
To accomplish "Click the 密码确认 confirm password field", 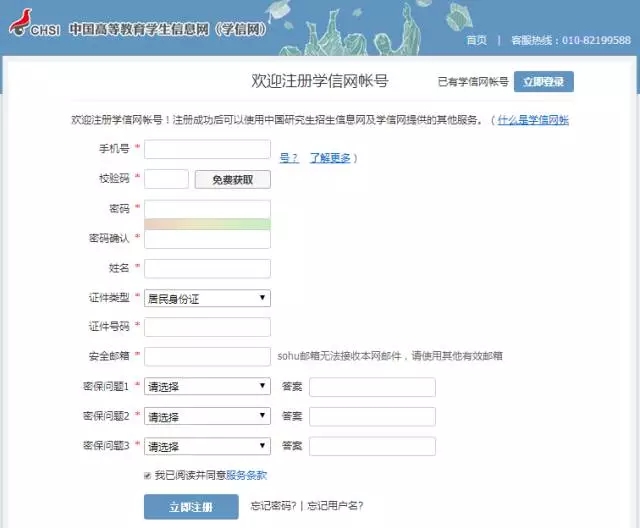I will coord(208,239).
